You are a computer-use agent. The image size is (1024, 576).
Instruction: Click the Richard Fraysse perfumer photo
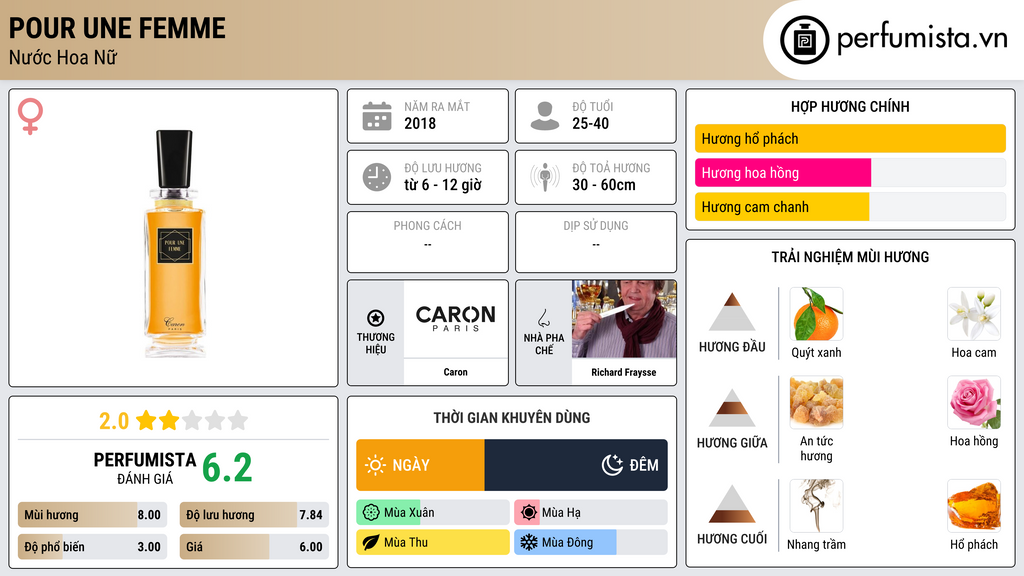point(624,319)
